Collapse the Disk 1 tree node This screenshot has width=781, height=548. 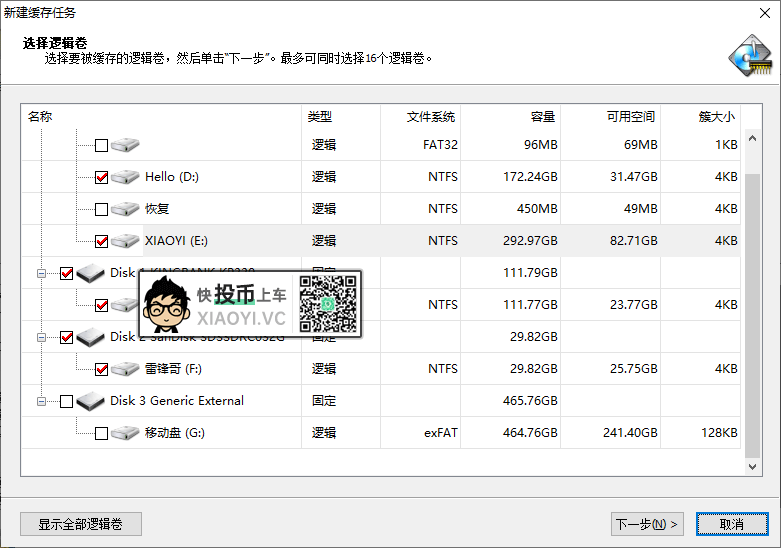[x=41, y=273]
